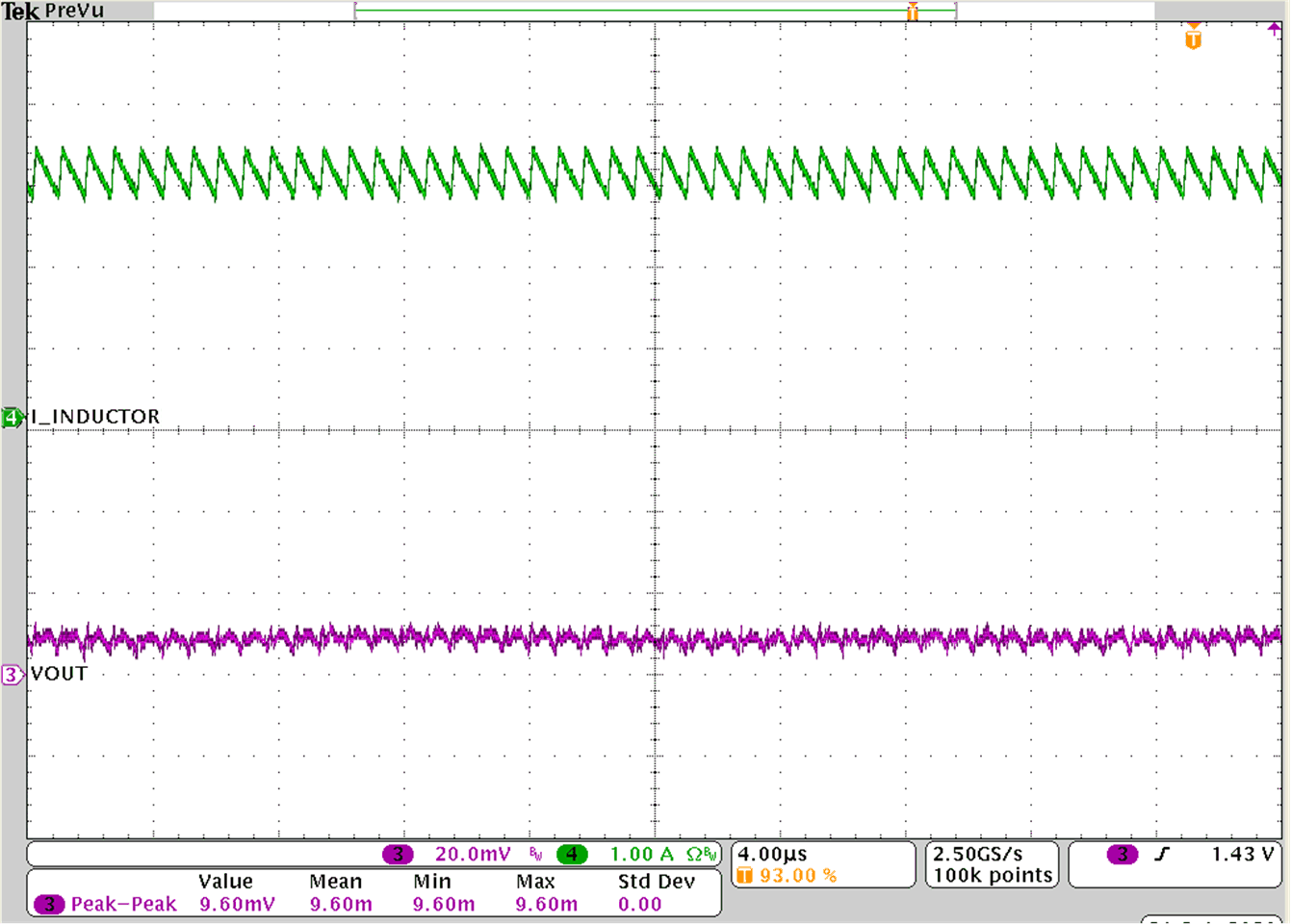Click the orange T marker inside the graticule
The image size is (1291, 924).
1192,38
